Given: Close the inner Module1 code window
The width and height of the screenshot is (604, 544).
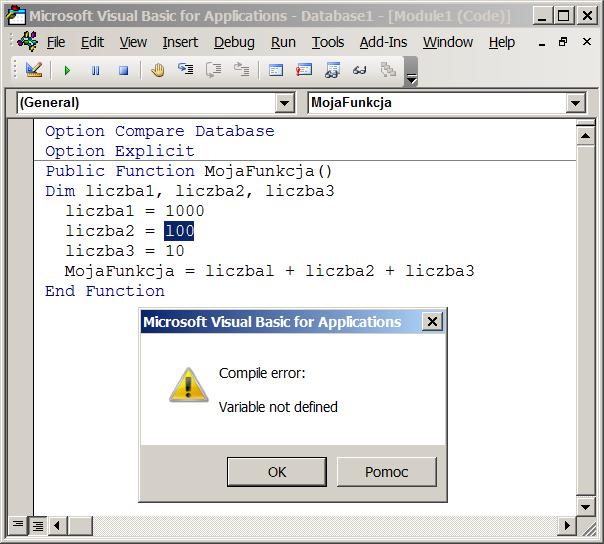Looking at the screenshot, I should 587,42.
